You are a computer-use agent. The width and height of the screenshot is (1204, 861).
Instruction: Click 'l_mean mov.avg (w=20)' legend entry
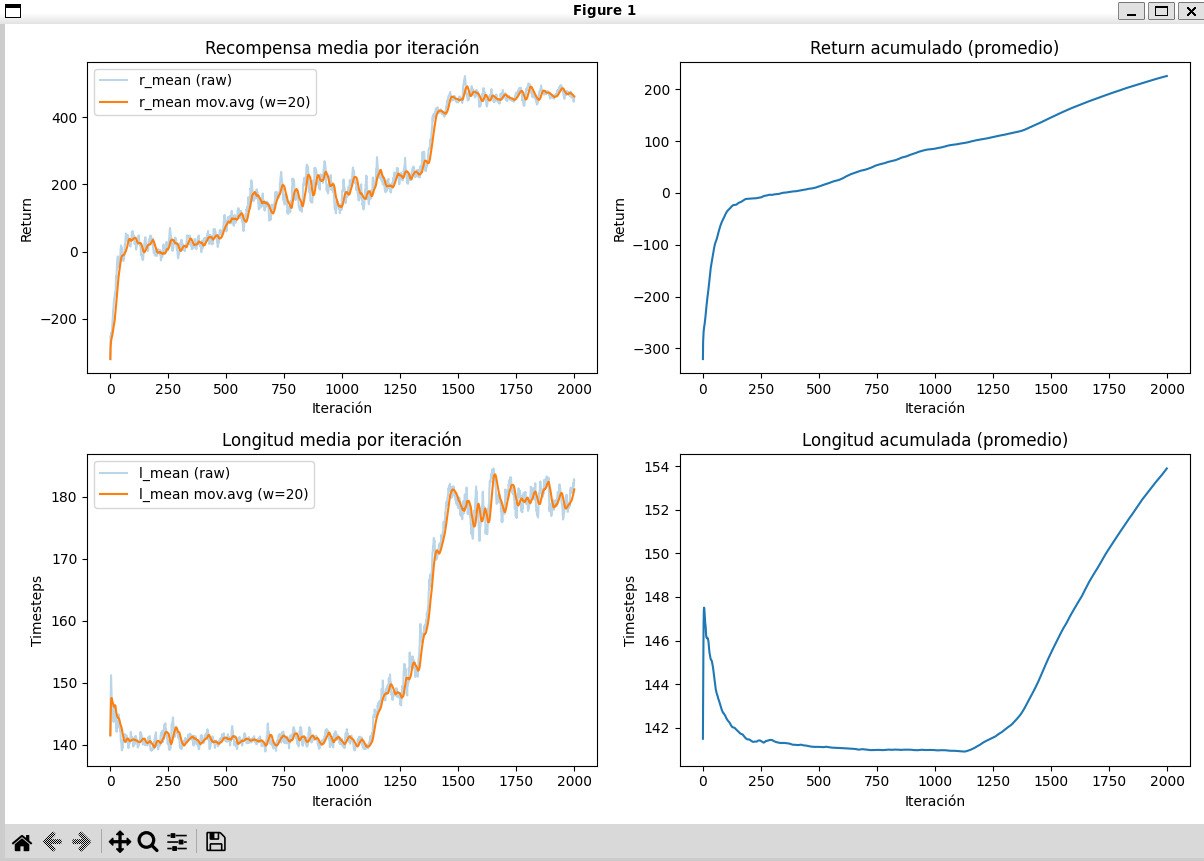click(203, 494)
